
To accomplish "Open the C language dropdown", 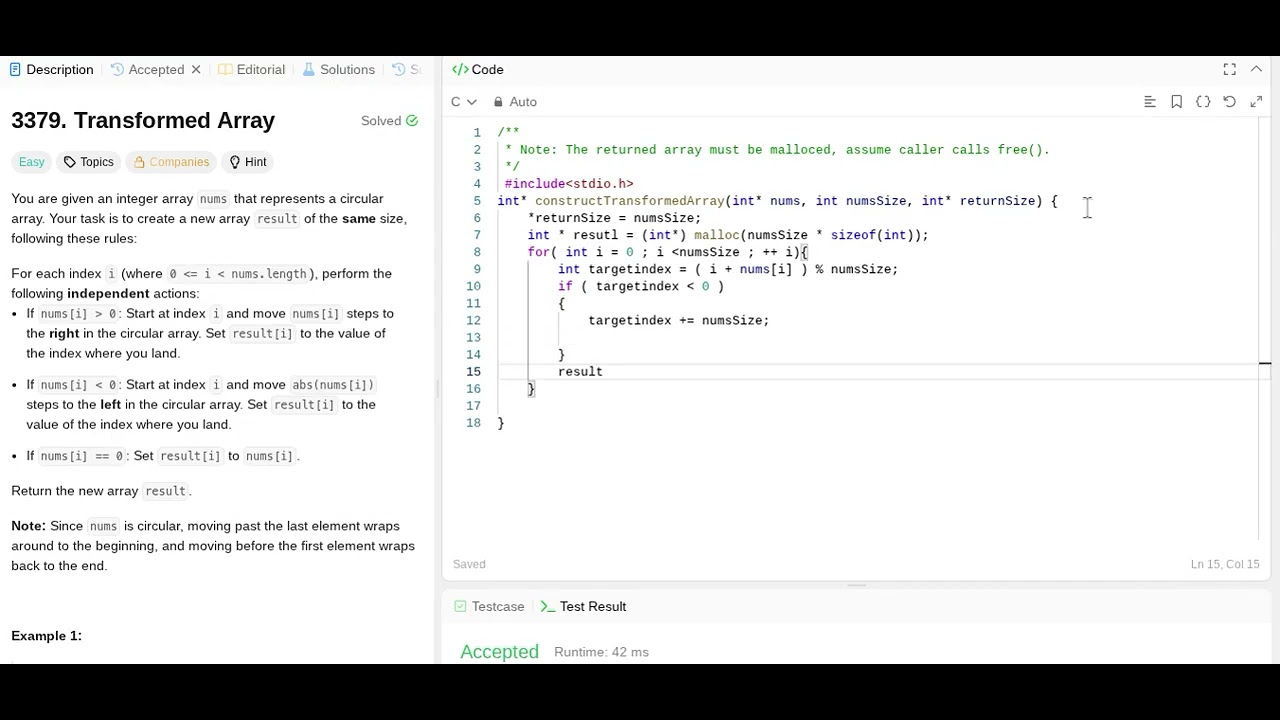I will coord(464,102).
